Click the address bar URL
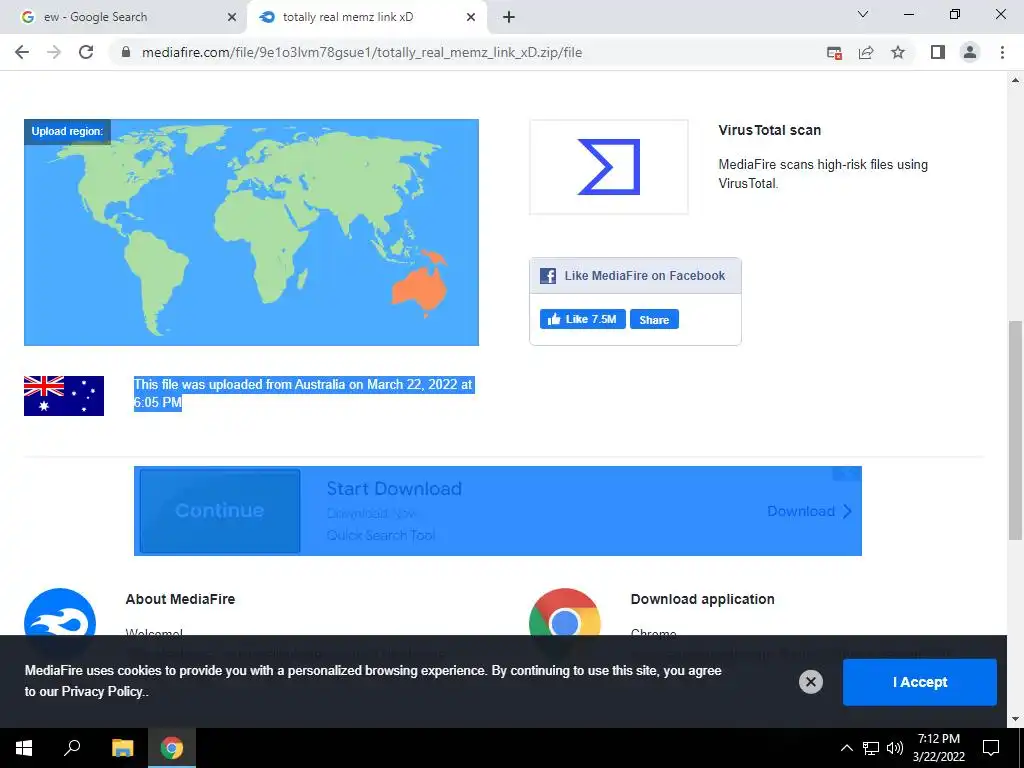 pos(362,52)
